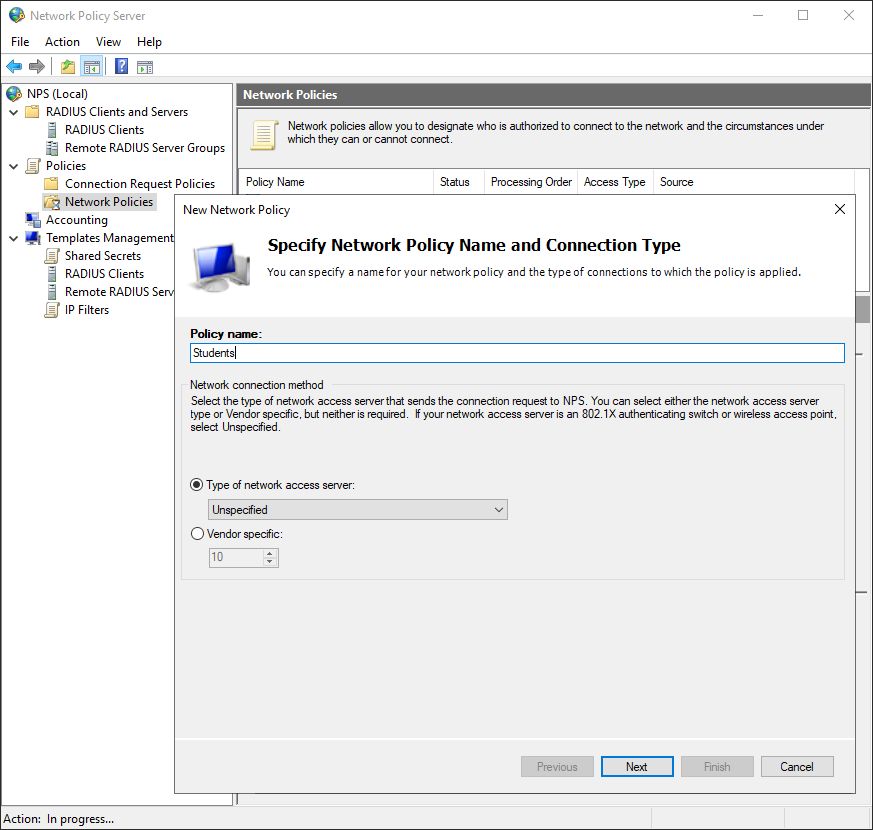Image resolution: width=873 pixels, height=830 pixels.
Task: Click the Up One Level folder icon
Action: pos(68,67)
